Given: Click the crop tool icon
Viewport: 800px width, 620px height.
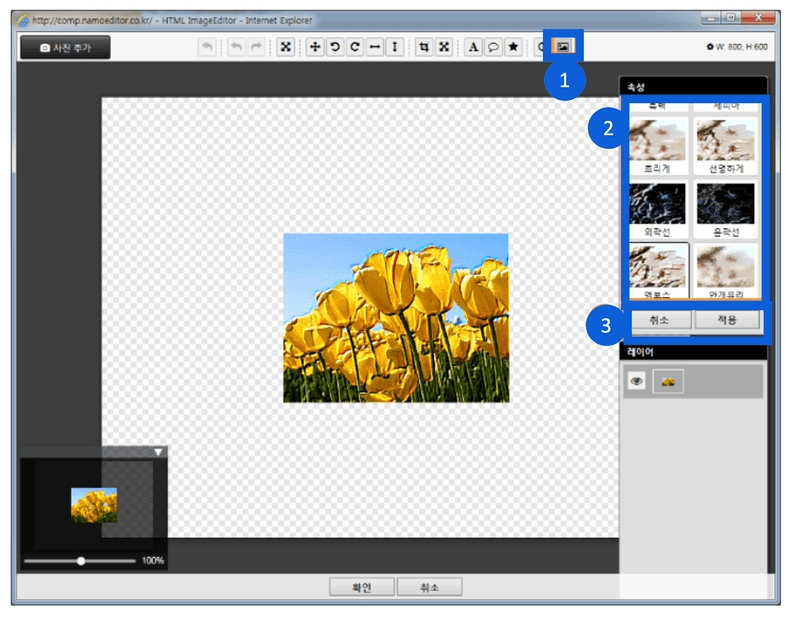Looking at the screenshot, I should tap(424, 47).
